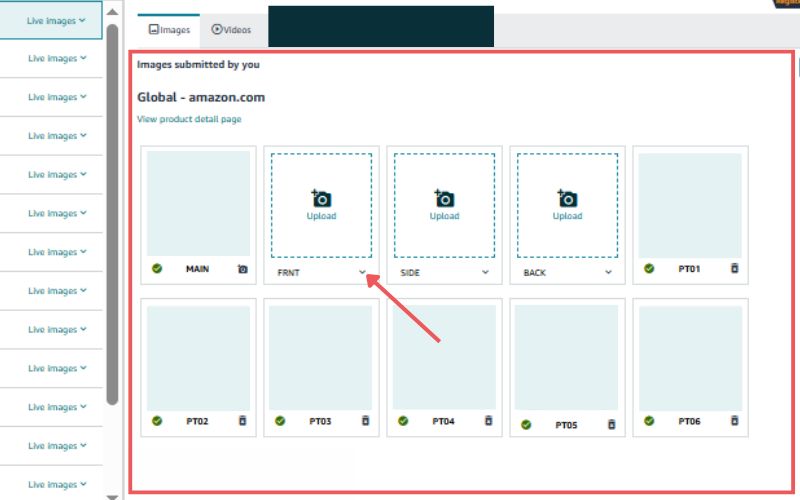
Task: Click the sidebar scrollbar up arrow
Action: [113, 12]
